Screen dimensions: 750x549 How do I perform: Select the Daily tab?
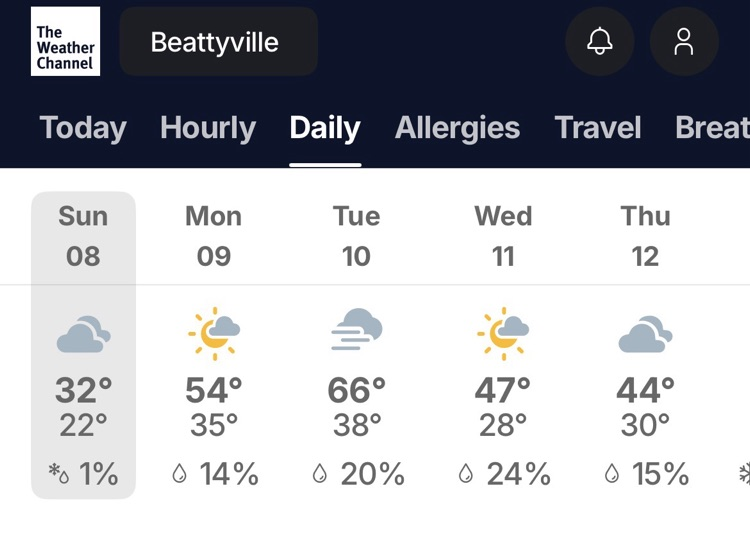click(x=325, y=128)
